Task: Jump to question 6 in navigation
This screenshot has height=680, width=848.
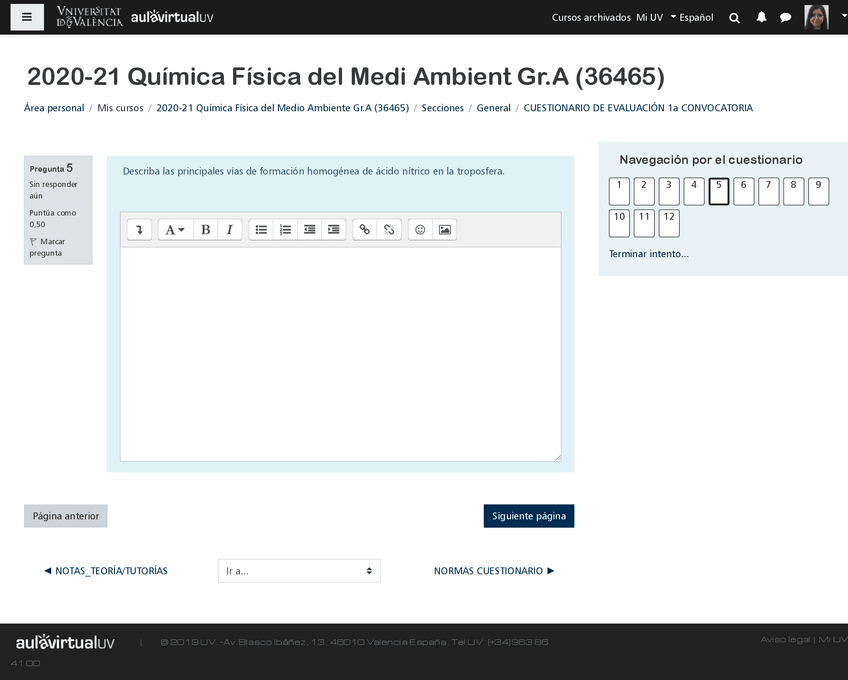Action: point(744,192)
